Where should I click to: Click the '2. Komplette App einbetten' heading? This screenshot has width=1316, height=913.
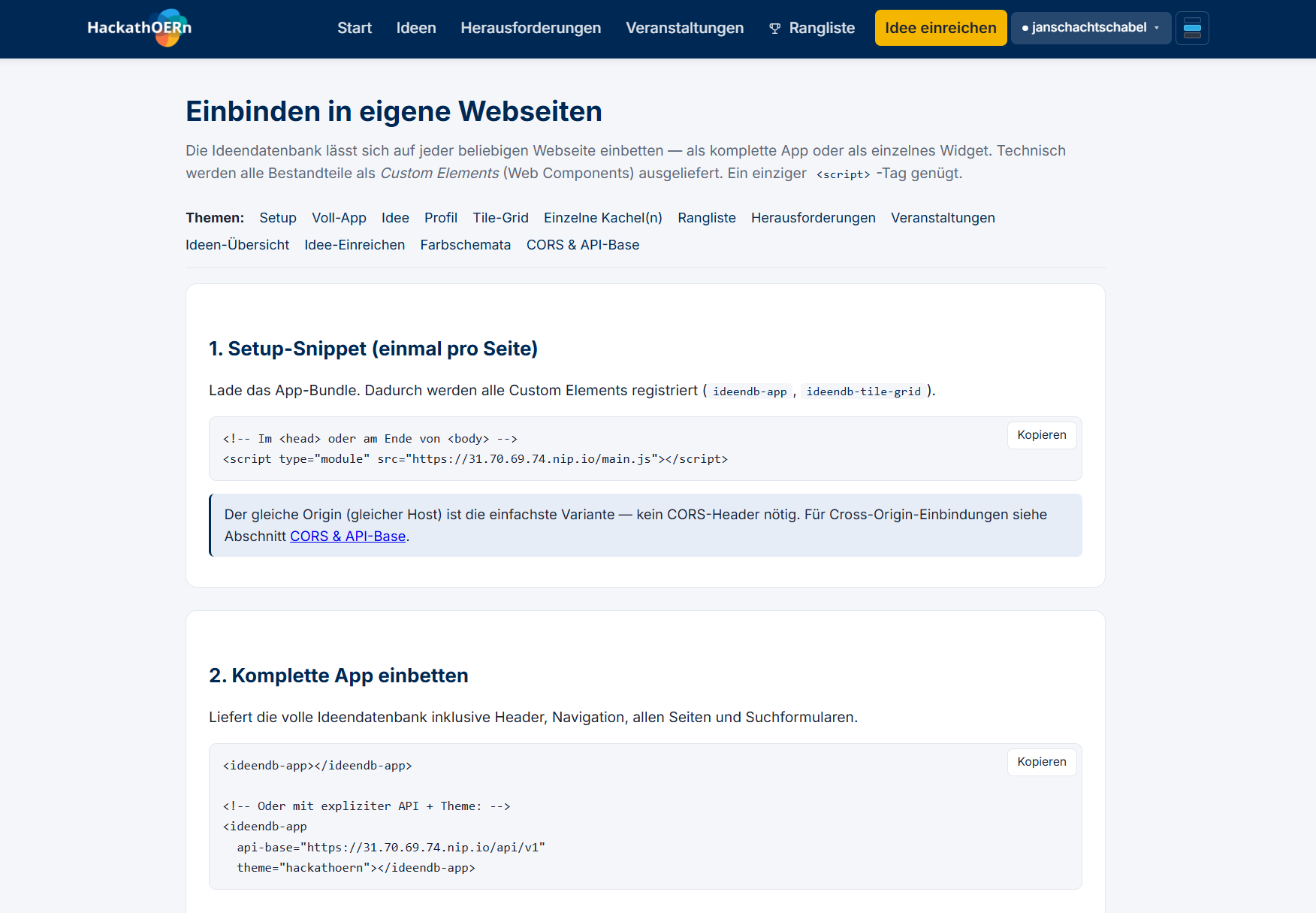339,676
